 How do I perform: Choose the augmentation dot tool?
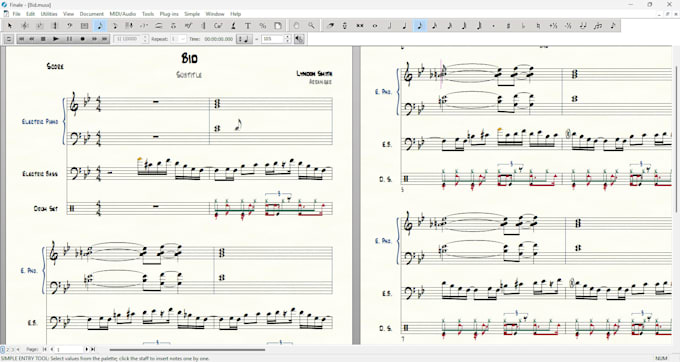click(494, 26)
